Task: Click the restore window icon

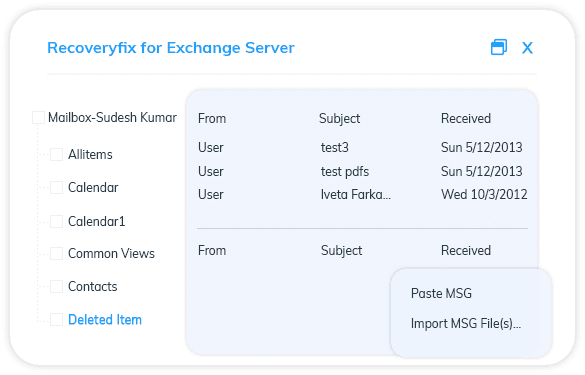Action: pos(499,47)
